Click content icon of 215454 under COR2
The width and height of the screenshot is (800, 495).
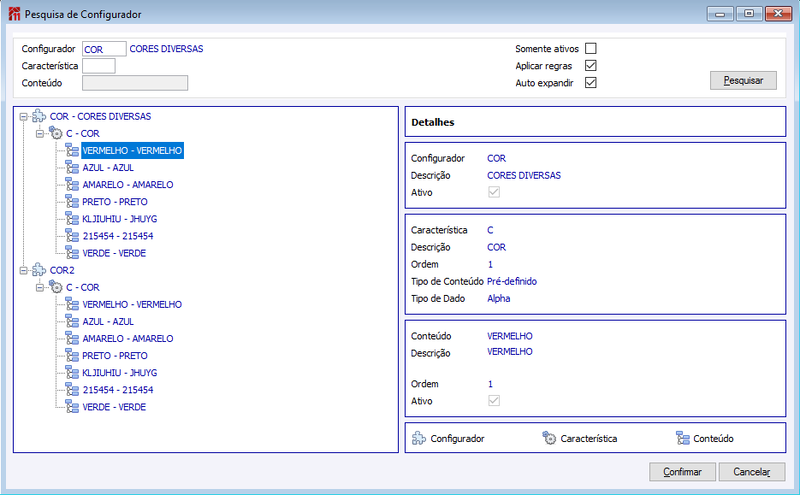(x=72, y=390)
